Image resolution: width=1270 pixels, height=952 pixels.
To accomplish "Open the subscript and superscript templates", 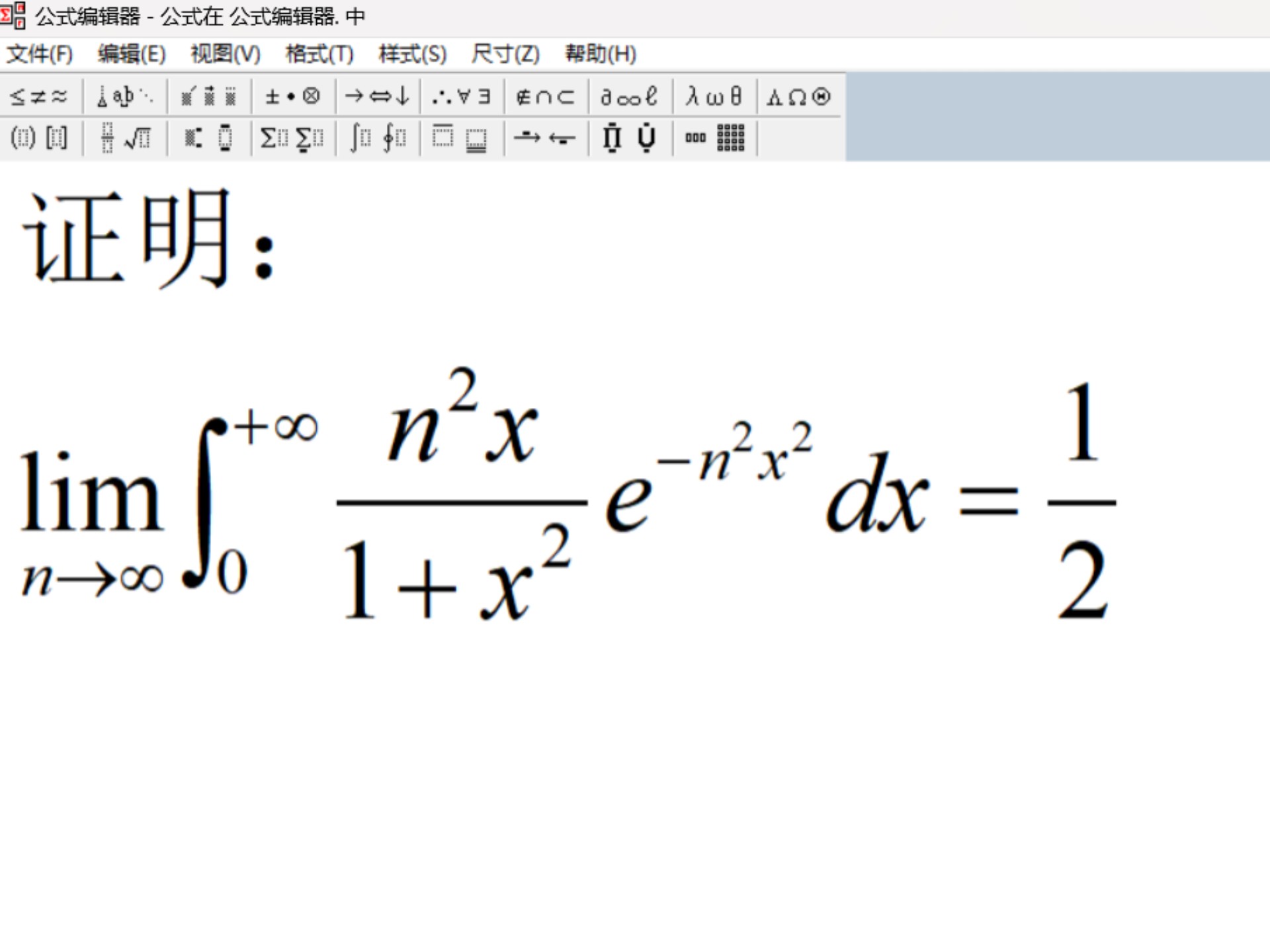I will tap(209, 138).
